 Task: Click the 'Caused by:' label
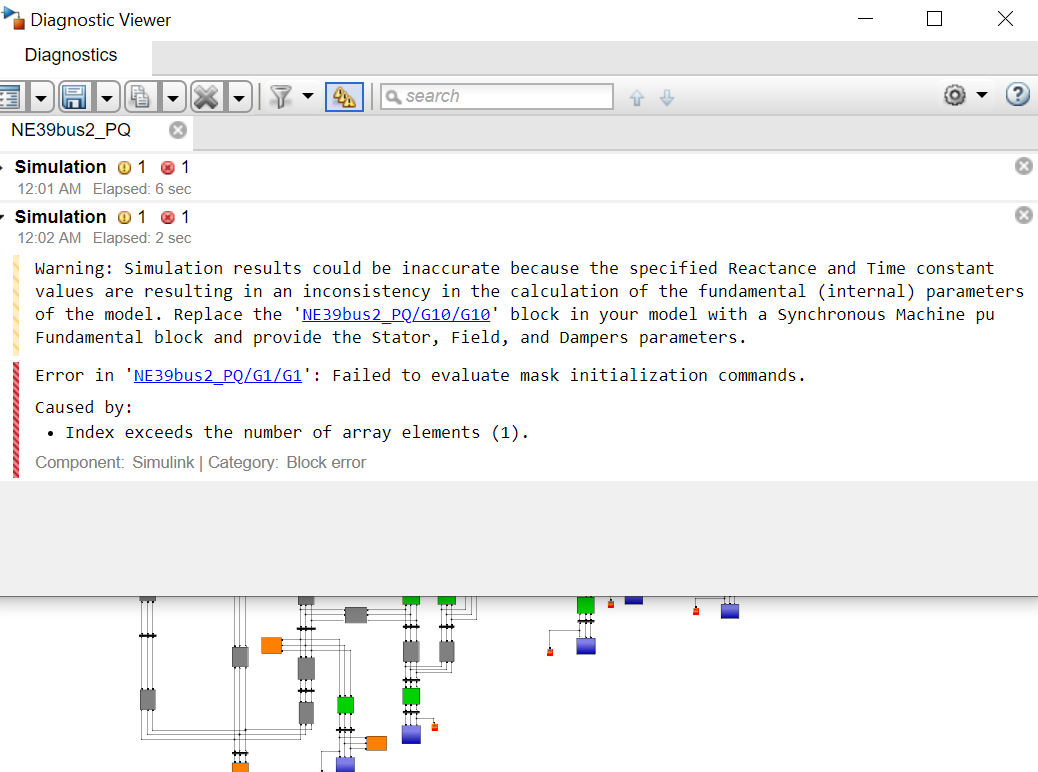[x=83, y=407]
